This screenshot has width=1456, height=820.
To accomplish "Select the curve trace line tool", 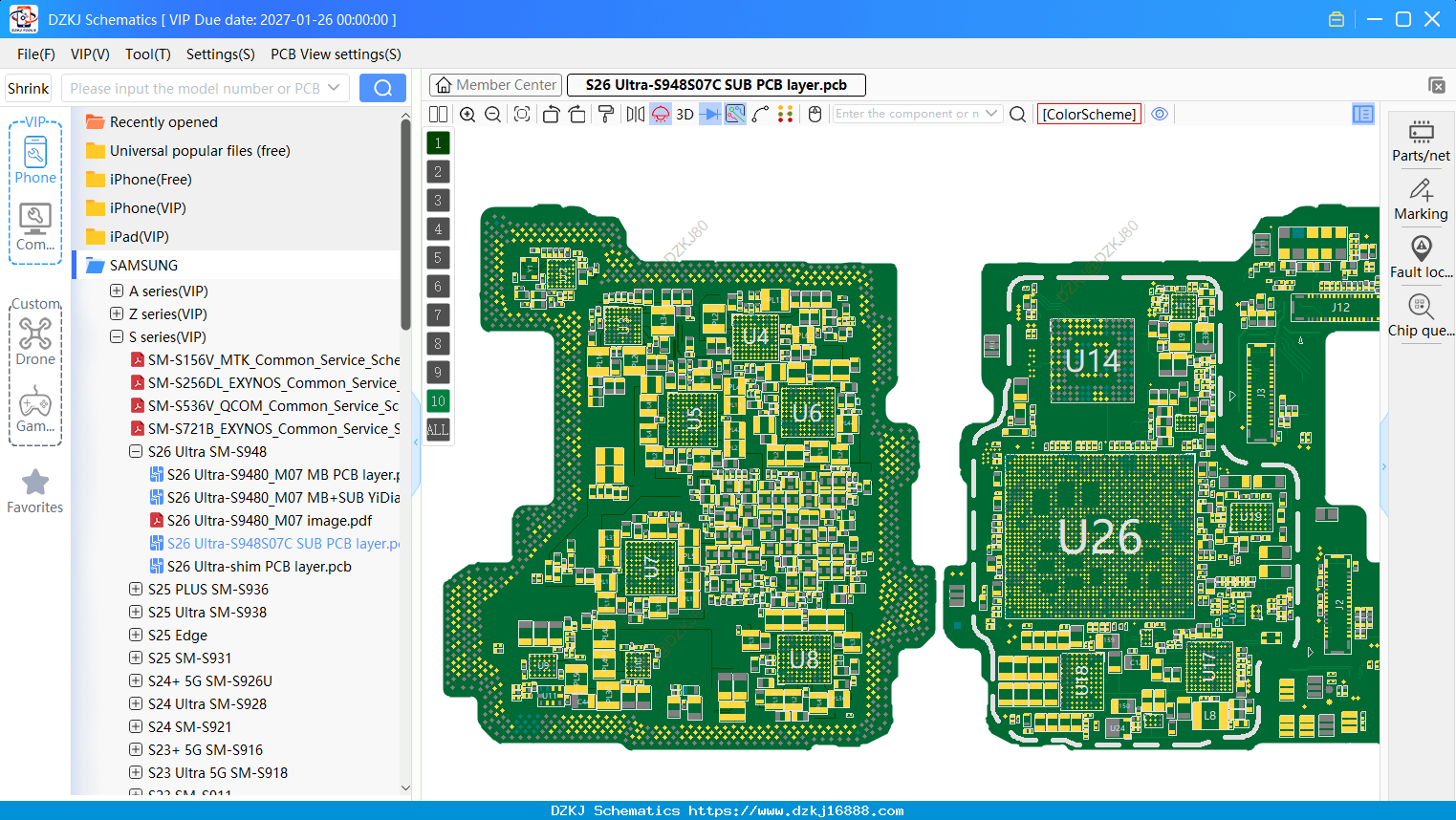I will 760,114.
